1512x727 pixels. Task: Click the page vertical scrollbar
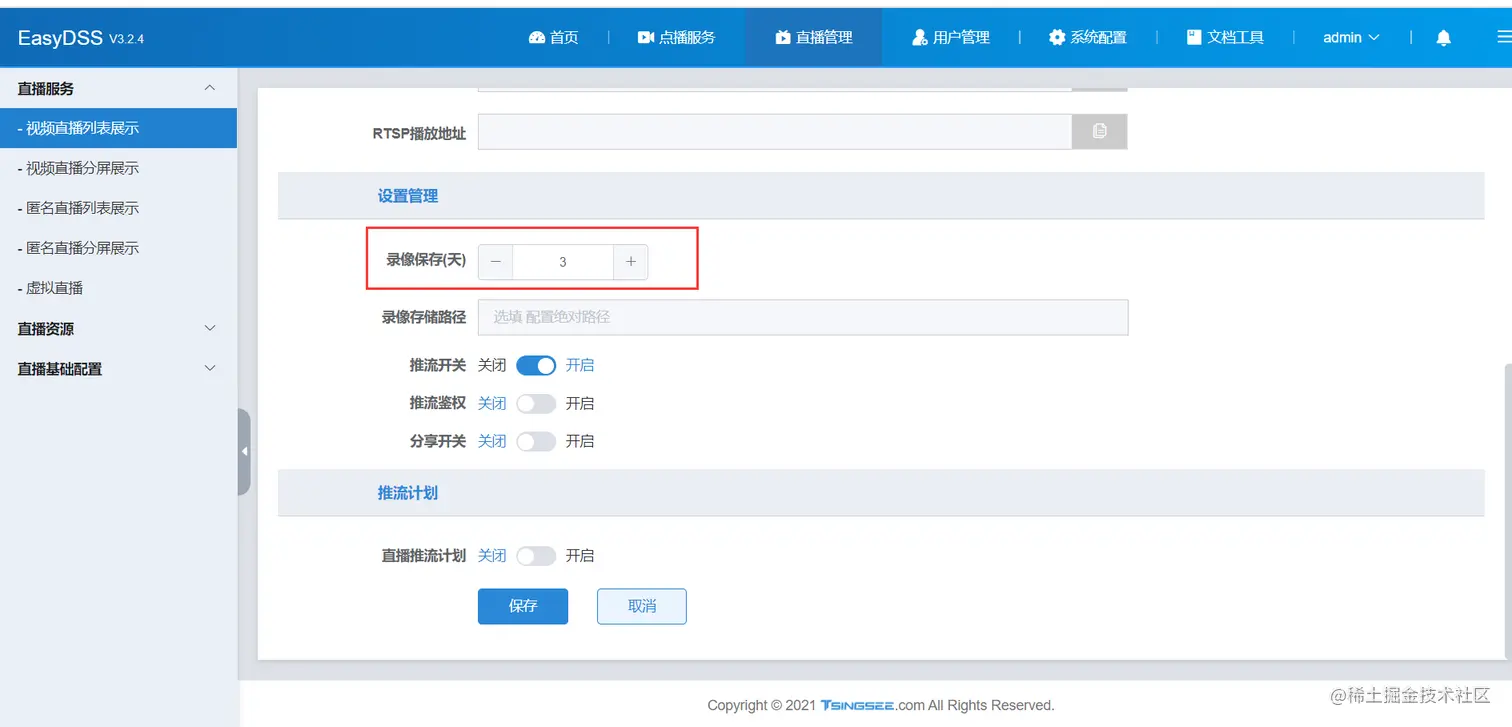[x=1507, y=512]
